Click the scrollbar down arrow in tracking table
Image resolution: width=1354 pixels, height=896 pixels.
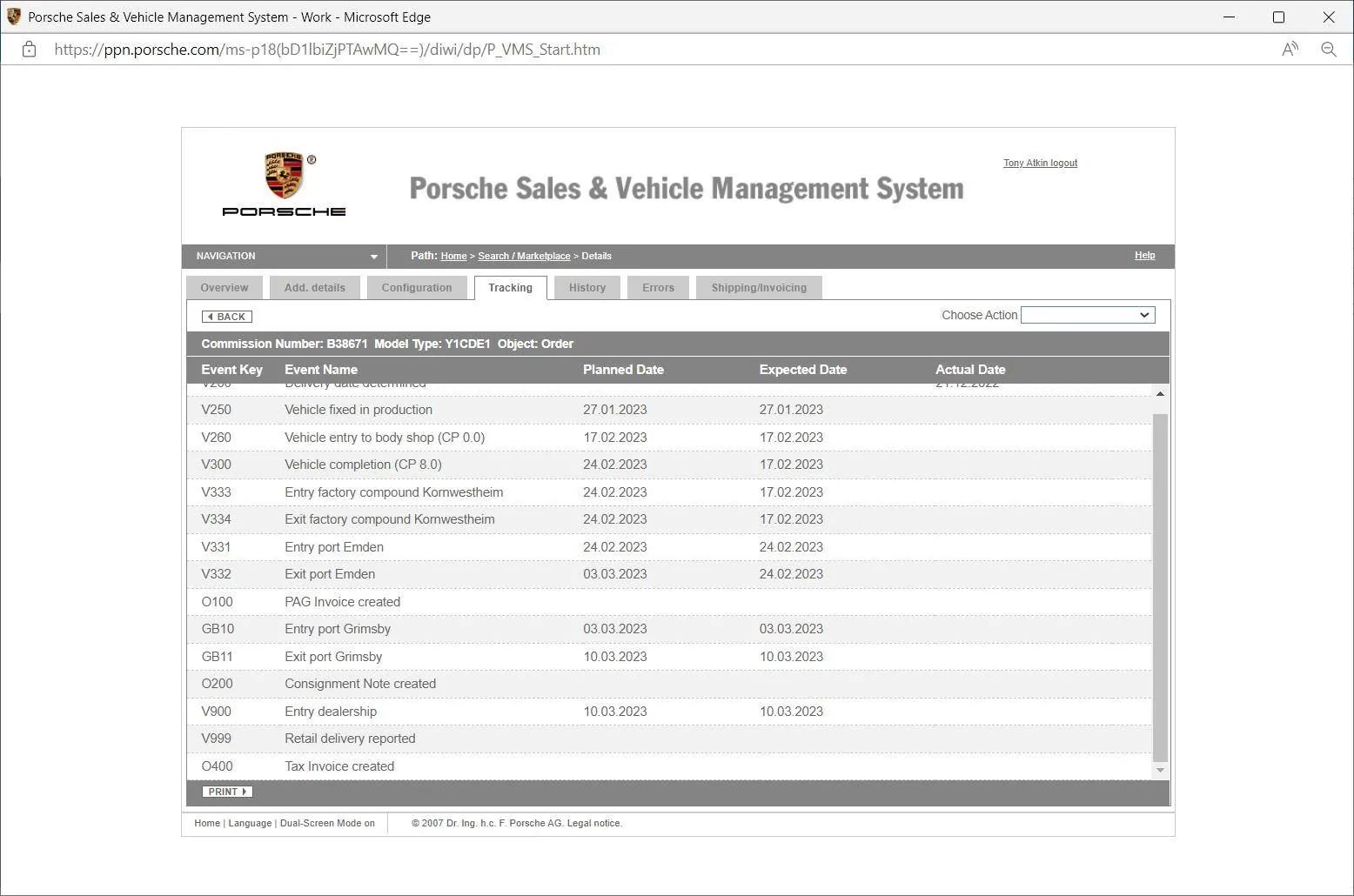pyautogui.click(x=1160, y=770)
